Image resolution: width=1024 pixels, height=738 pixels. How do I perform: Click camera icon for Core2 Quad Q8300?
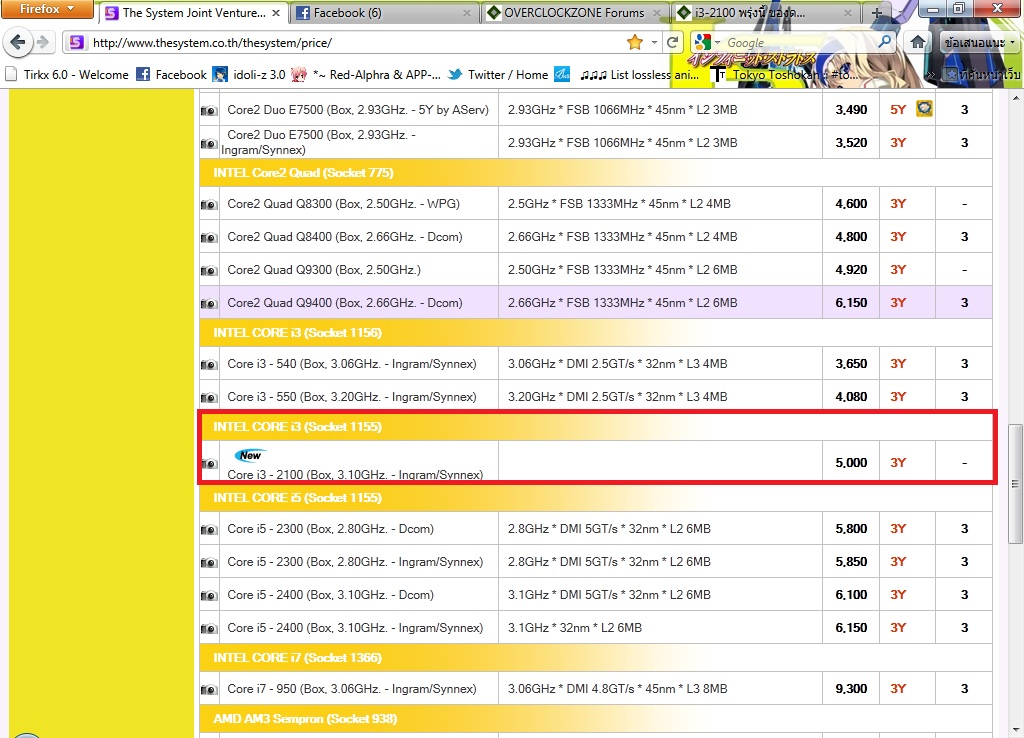(208, 204)
